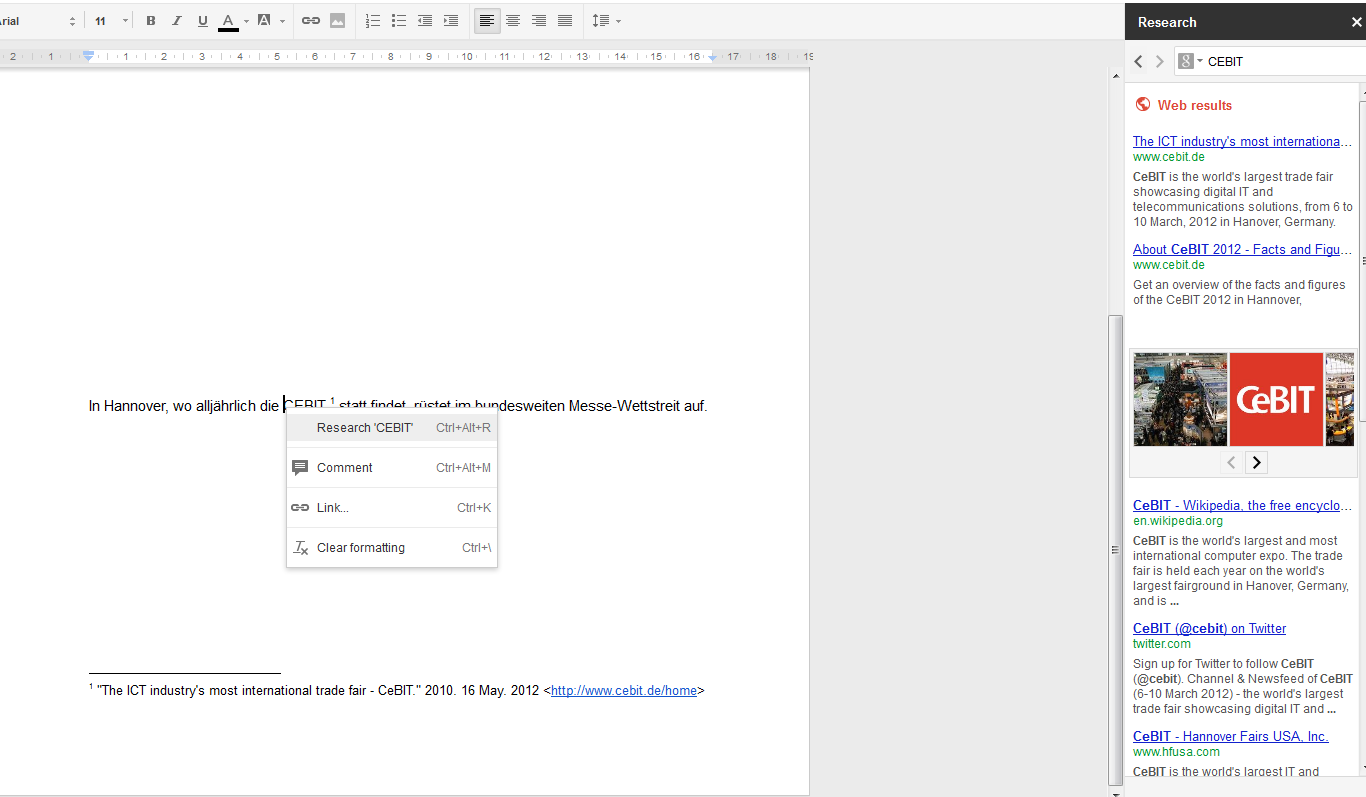Toggle bold formatting
The width and height of the screenshot is (1366, 797).
pyautogui.click(x=151, y=21)
